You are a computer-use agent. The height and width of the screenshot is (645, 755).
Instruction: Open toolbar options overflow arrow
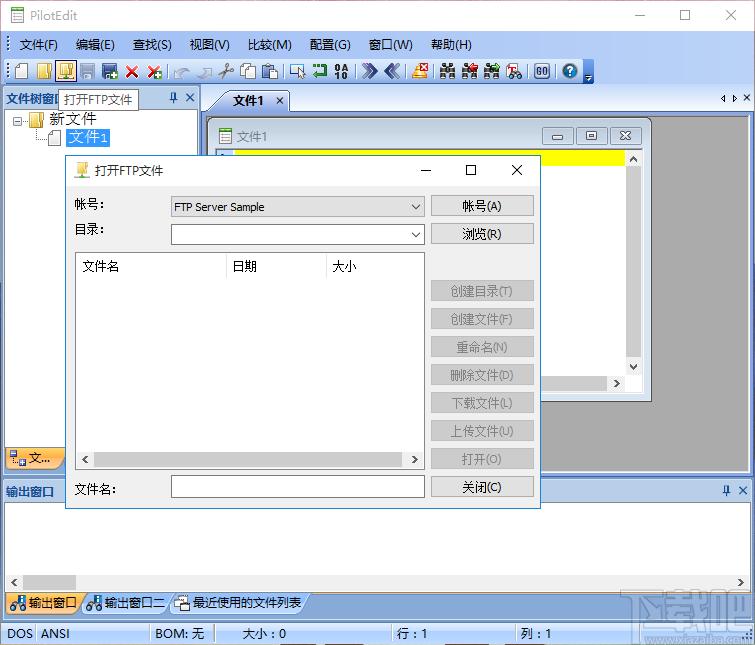pyautogui.click(x=588, y=77)
